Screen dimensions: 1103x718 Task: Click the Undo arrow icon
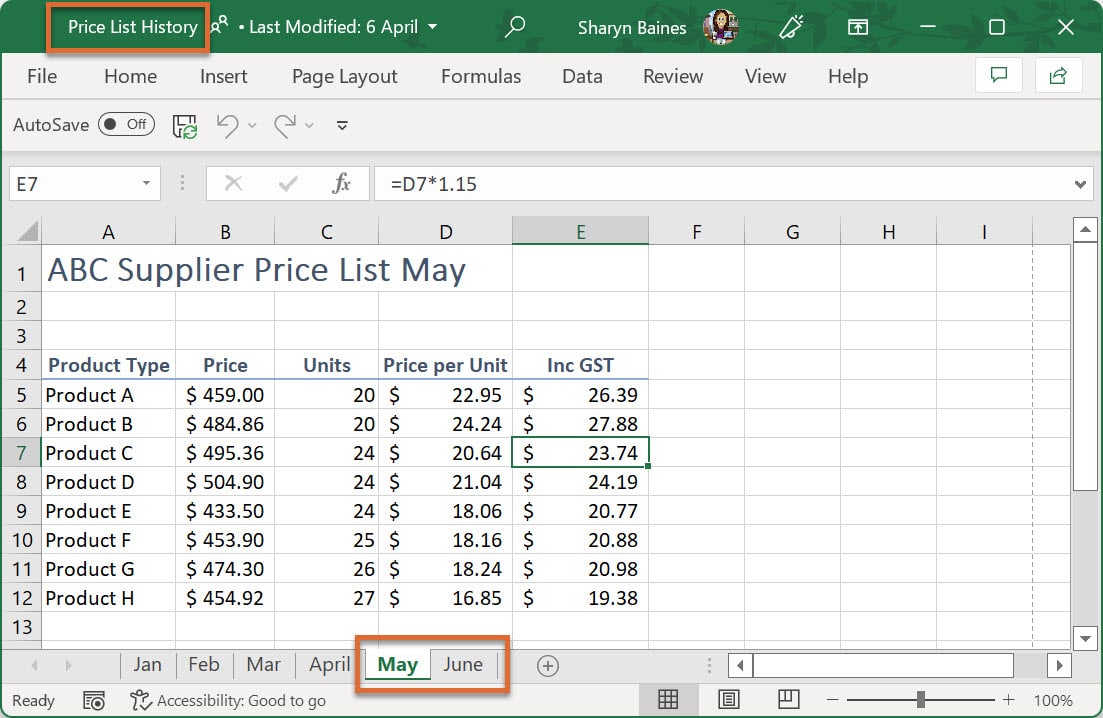pyautogui.click(x=227, y=125)
